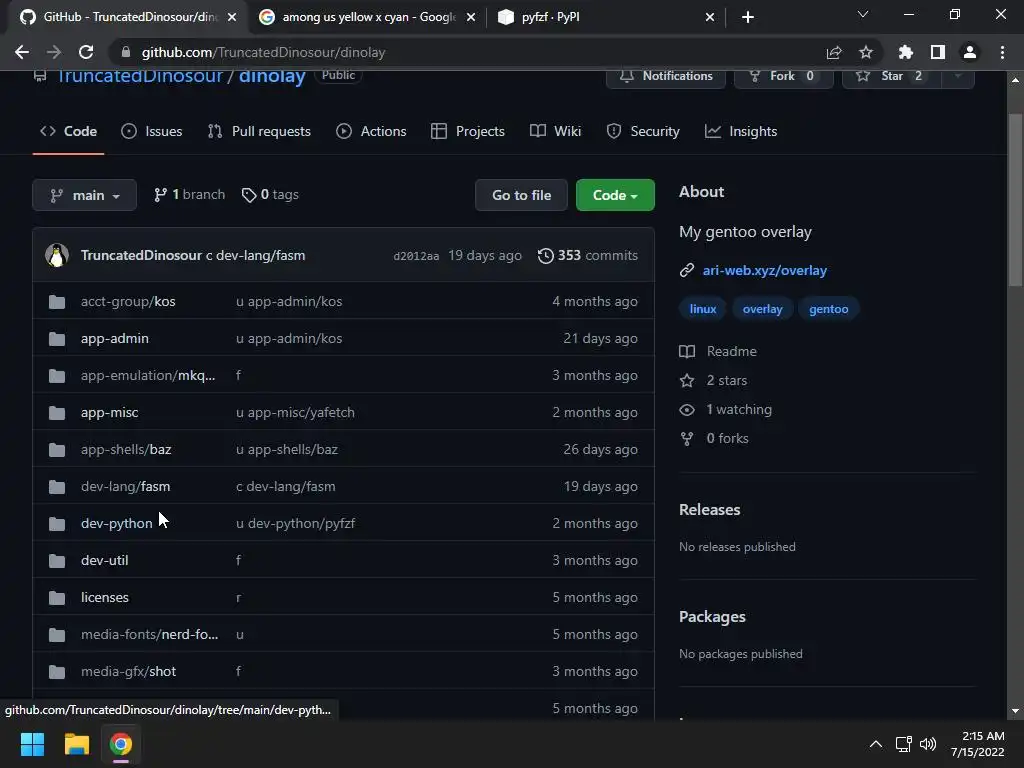The image size is (1024, 768).
Task: Open commit message 'u dev-python/pyfzf'
Action: [x=295, y=523]
